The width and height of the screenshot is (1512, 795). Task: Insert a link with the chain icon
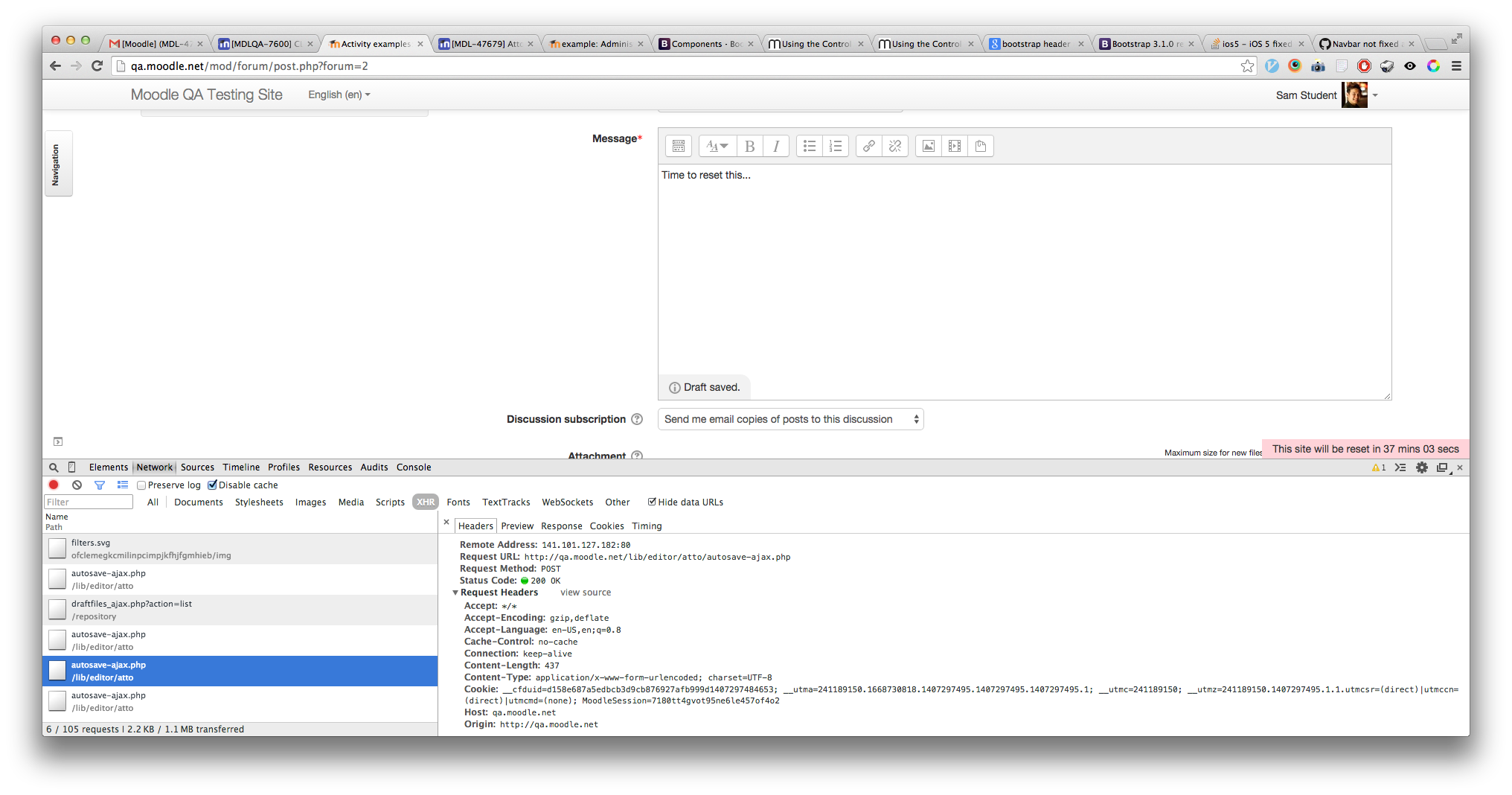point(869,146)
